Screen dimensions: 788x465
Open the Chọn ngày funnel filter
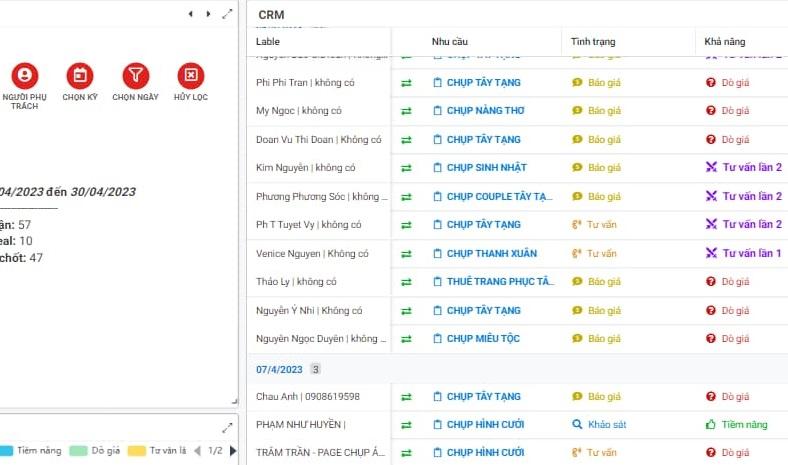pyautogui.click(x=136, y=76)
